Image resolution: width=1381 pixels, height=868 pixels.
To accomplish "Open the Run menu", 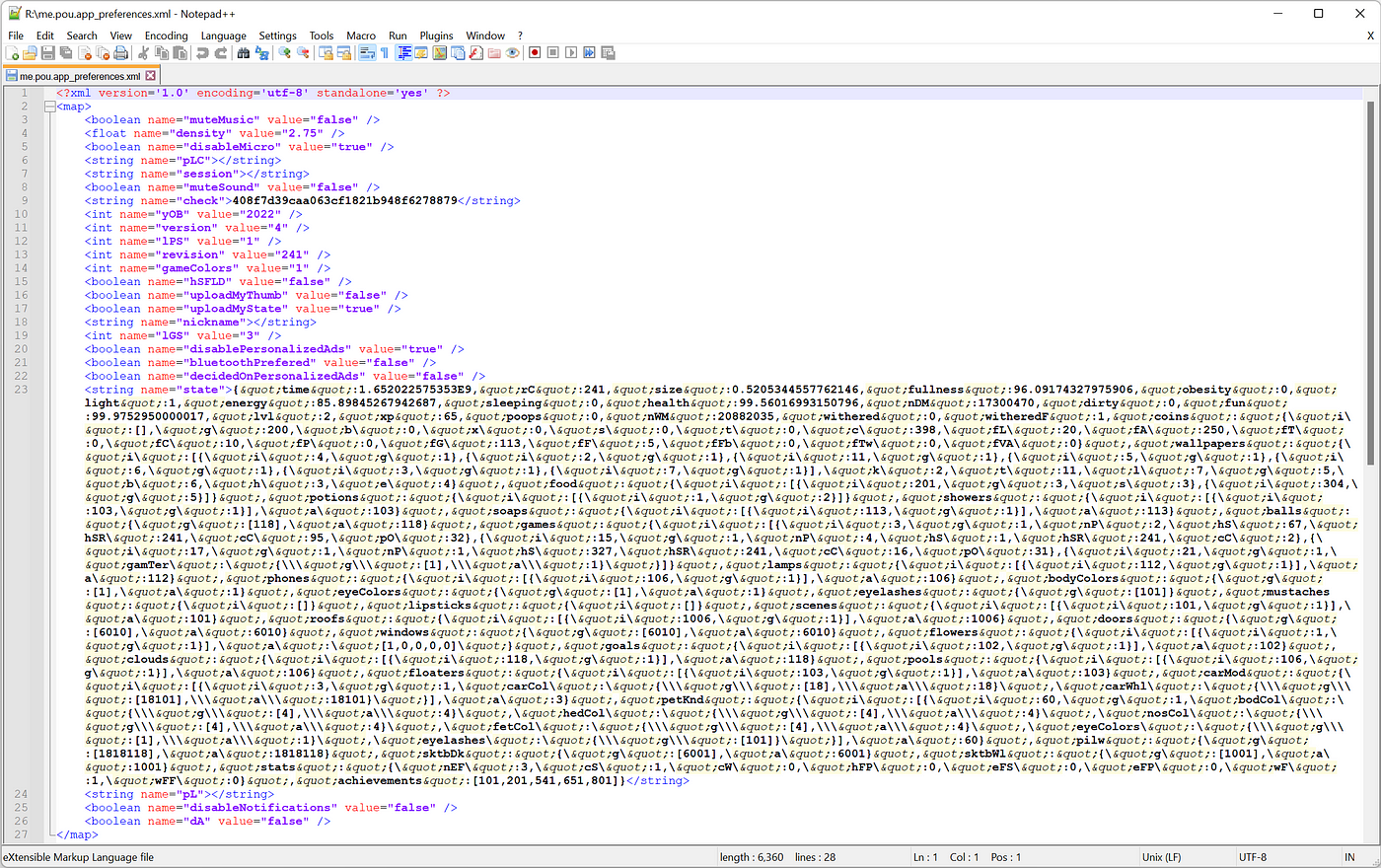I will tap(398, 36).
